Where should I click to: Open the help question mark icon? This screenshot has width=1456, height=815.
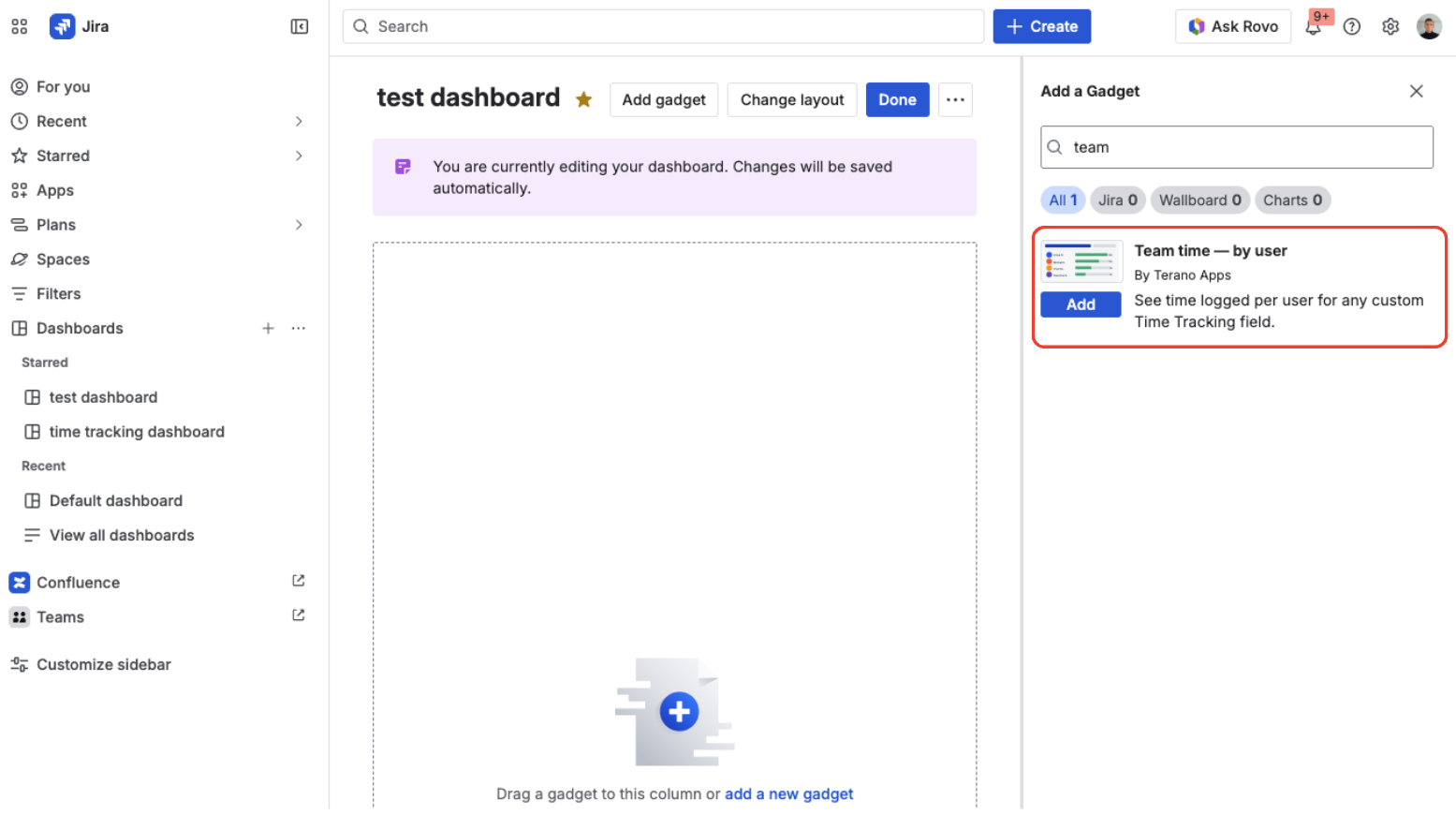(x=1351, y=26)
